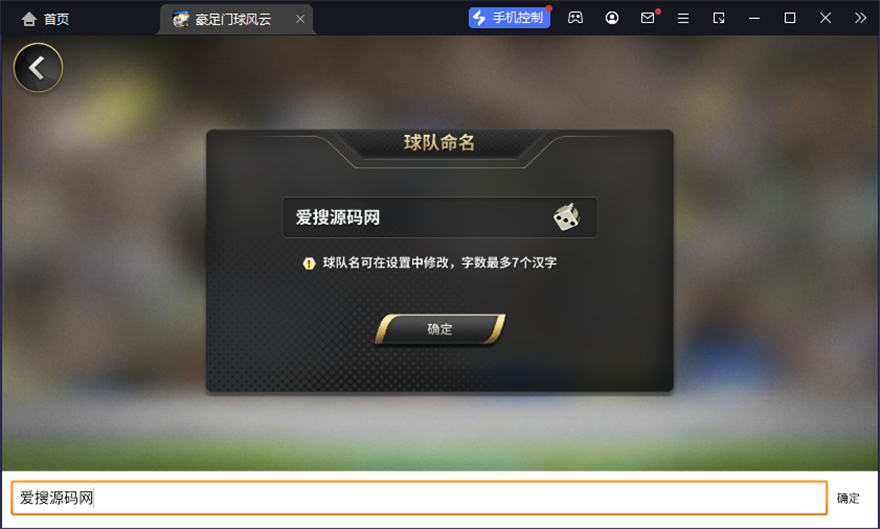880x529 pixels.
Task: Click the yellow warning hint icon
Action: tap(309, 263)
